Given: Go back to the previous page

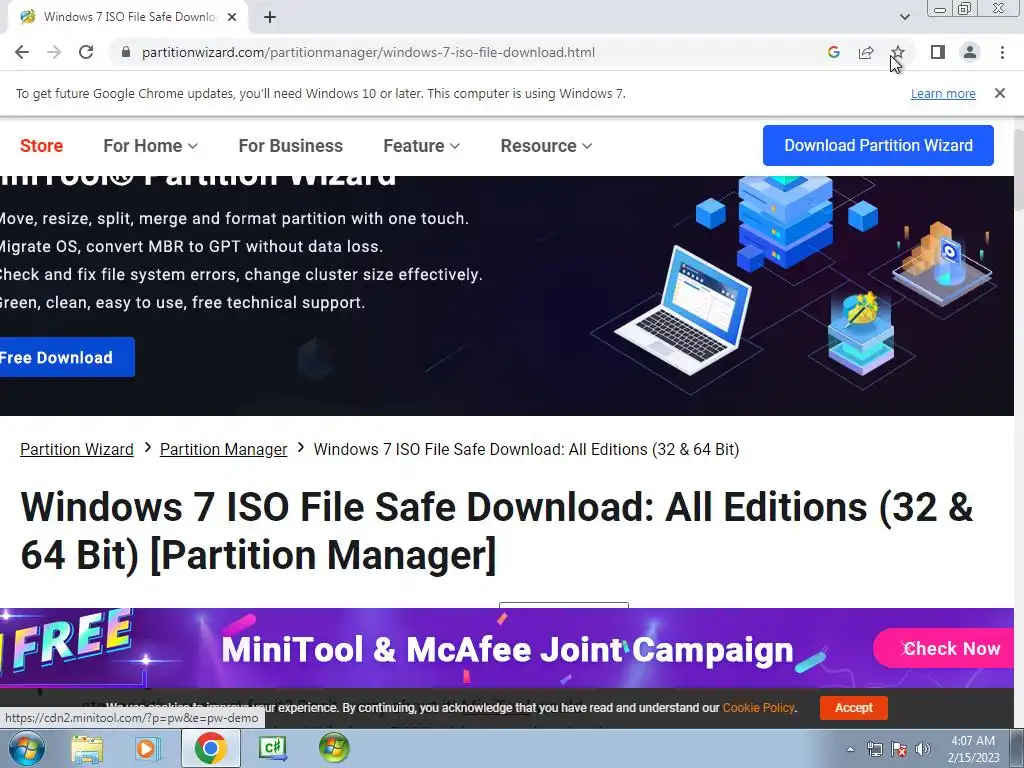Looking at the screenshot, I should coord(22,52).
